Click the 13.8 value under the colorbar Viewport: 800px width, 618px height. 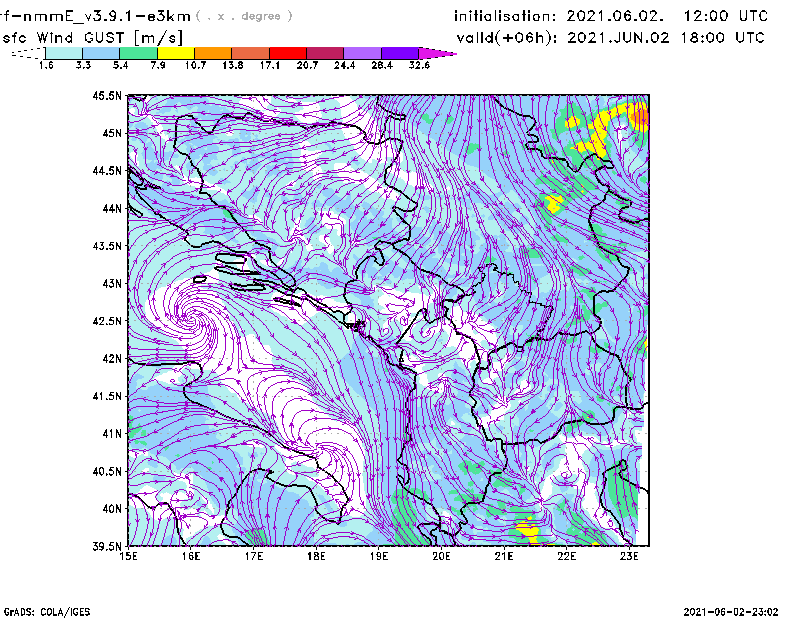[x=233, y=65]
